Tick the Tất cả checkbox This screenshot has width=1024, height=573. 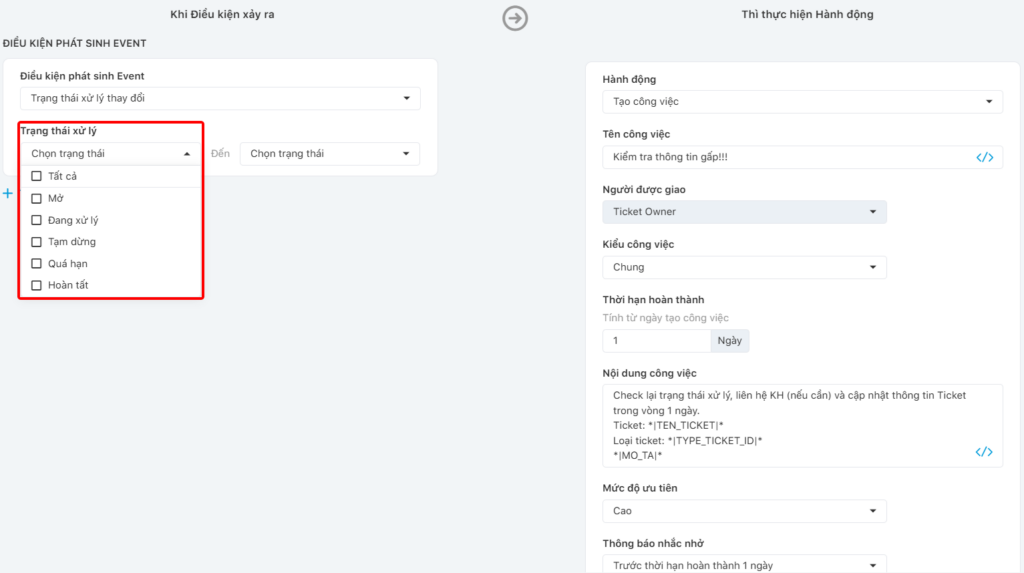pos(37,176)
